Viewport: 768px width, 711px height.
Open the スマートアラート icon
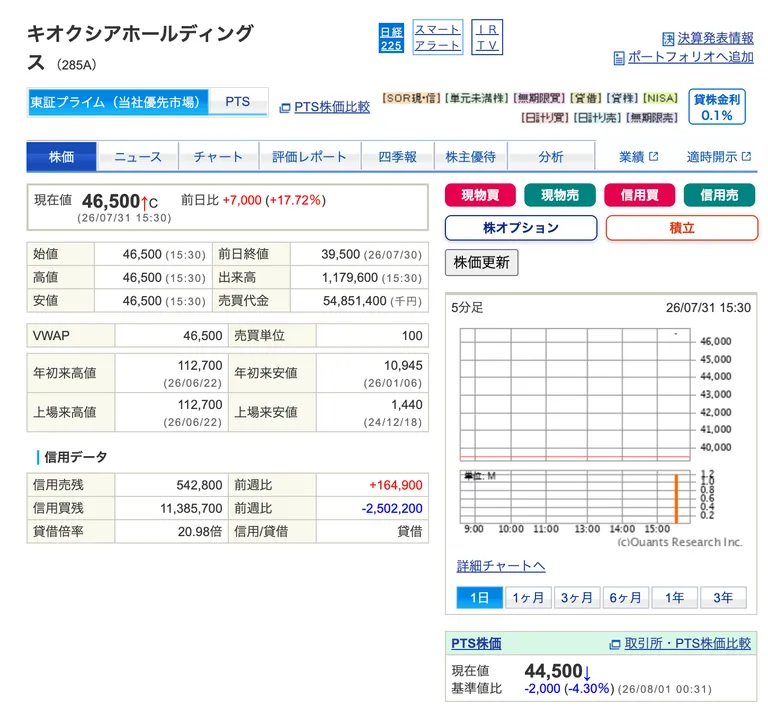pos(438,37)
